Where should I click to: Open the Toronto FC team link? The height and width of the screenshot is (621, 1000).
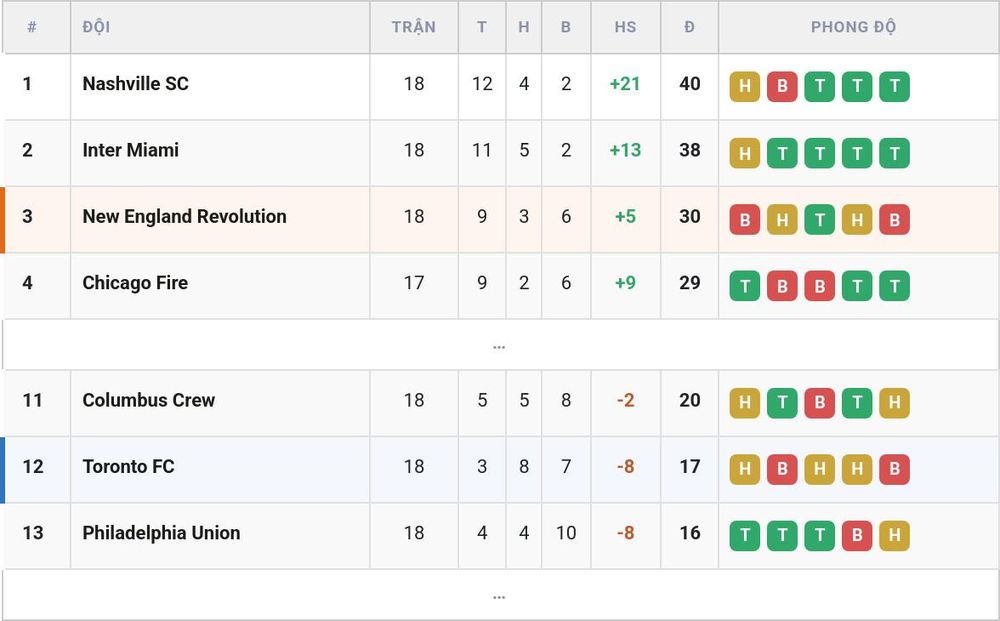(128, 466)
